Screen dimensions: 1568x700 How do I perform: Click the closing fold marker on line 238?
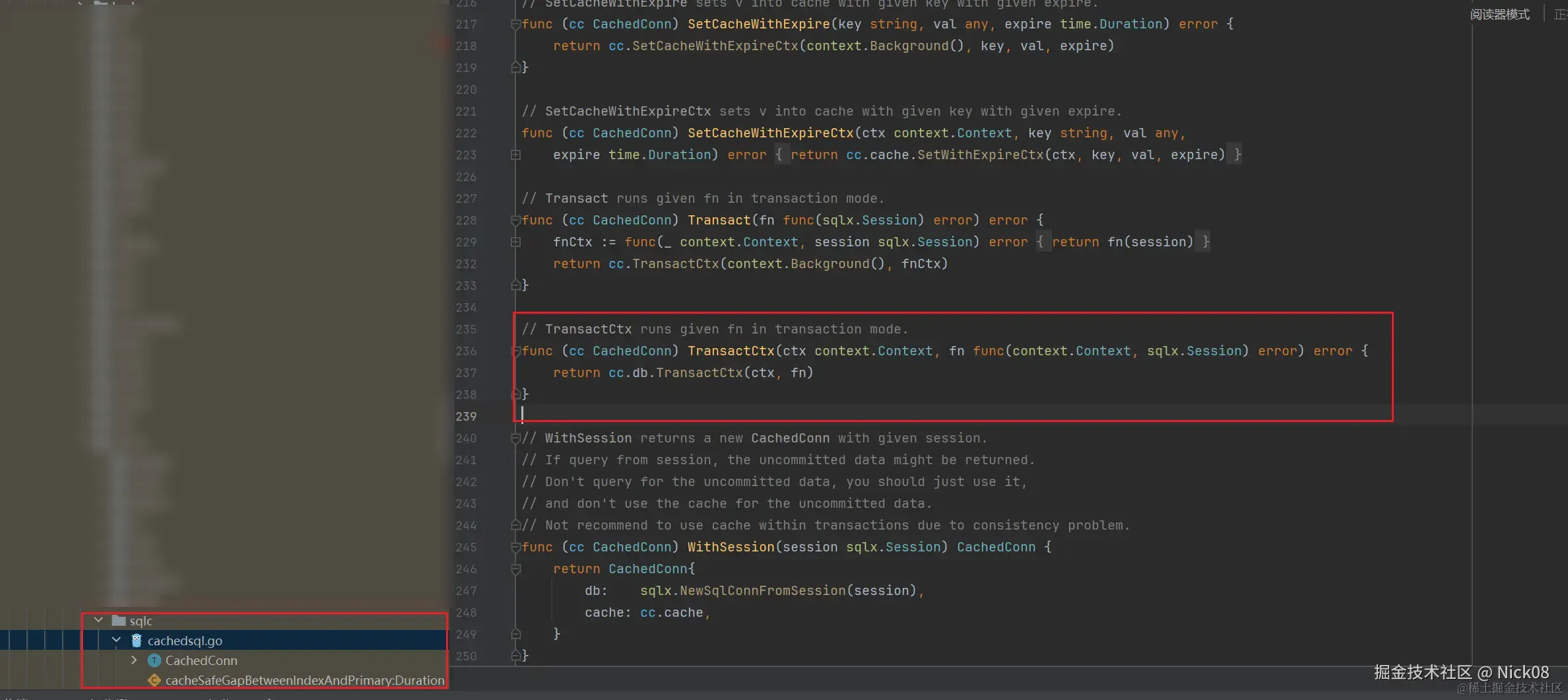tap(515, 394)
